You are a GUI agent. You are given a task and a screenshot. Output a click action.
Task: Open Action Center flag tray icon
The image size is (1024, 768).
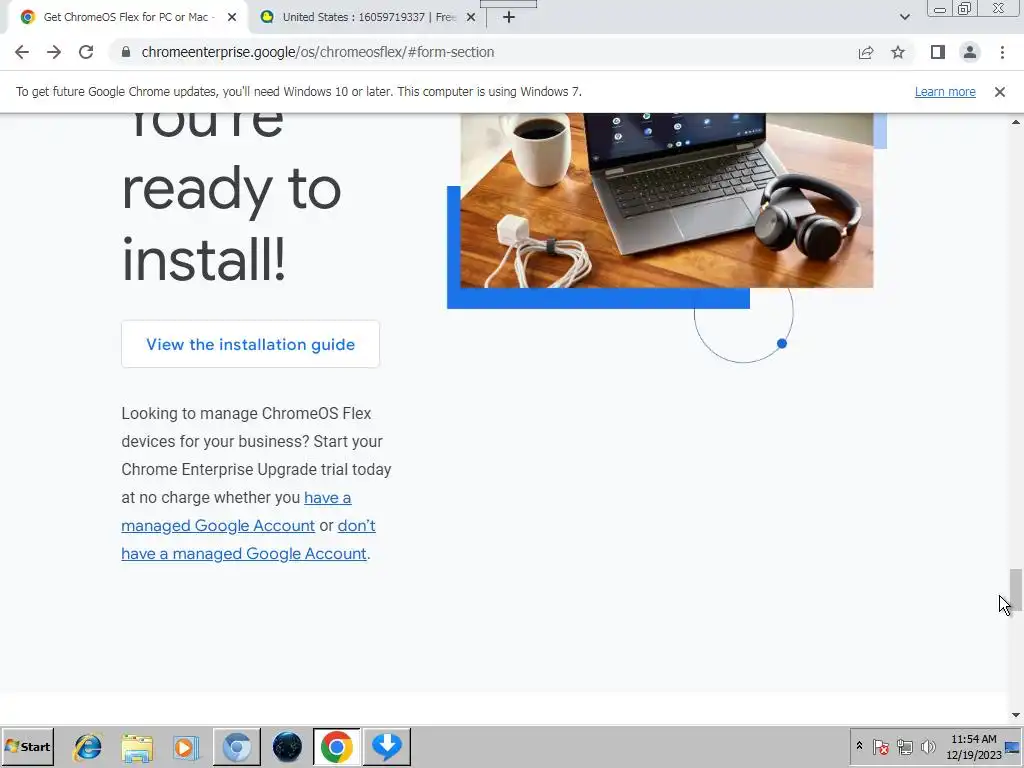(881, 746)
